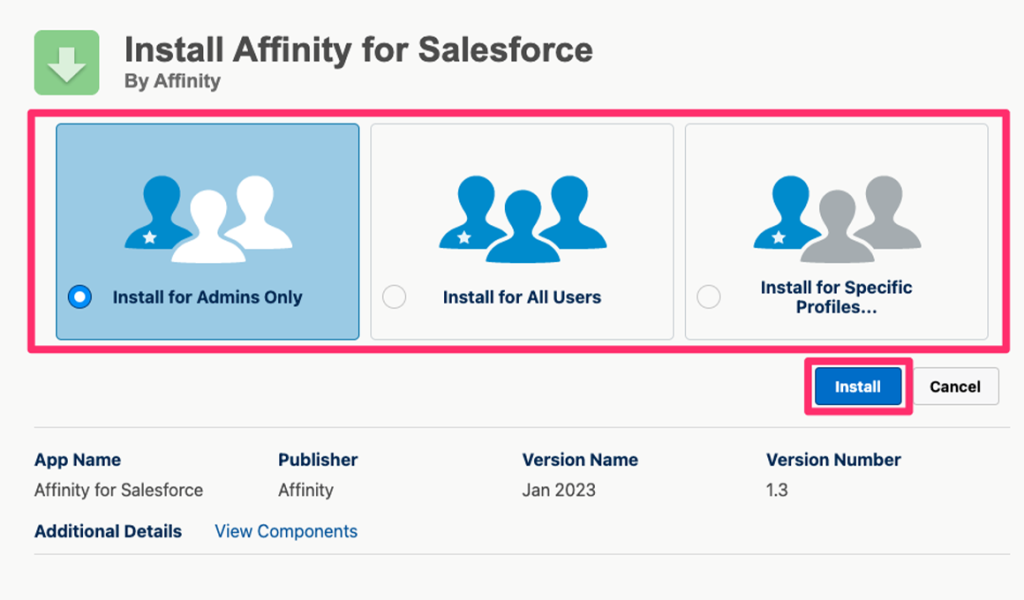Click the All Users people group icon
This screenshot has width=1024, height=600.
click(522, 219)
